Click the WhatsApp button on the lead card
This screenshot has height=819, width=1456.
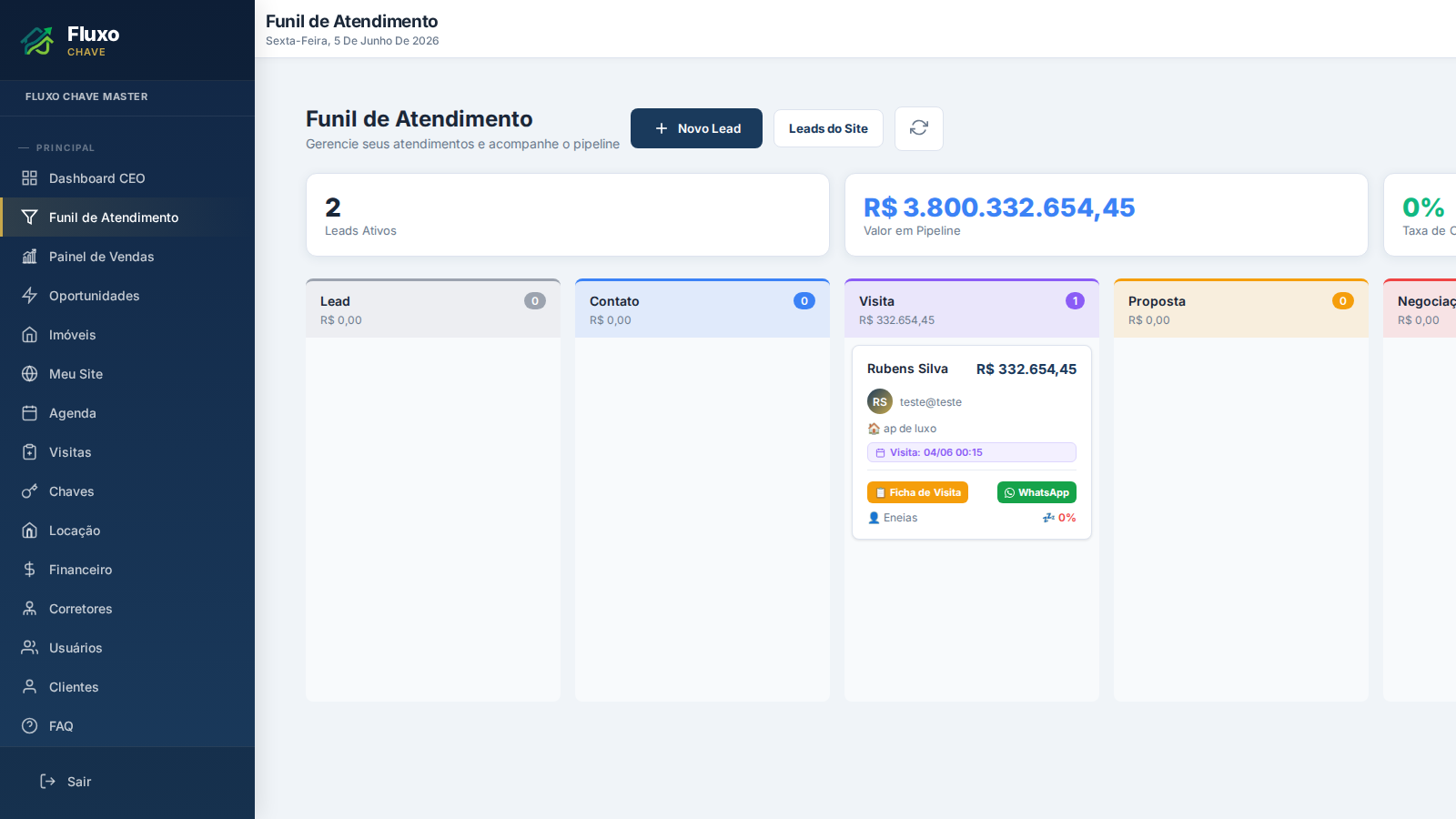pyautogui.click(x=1036, y=492)
